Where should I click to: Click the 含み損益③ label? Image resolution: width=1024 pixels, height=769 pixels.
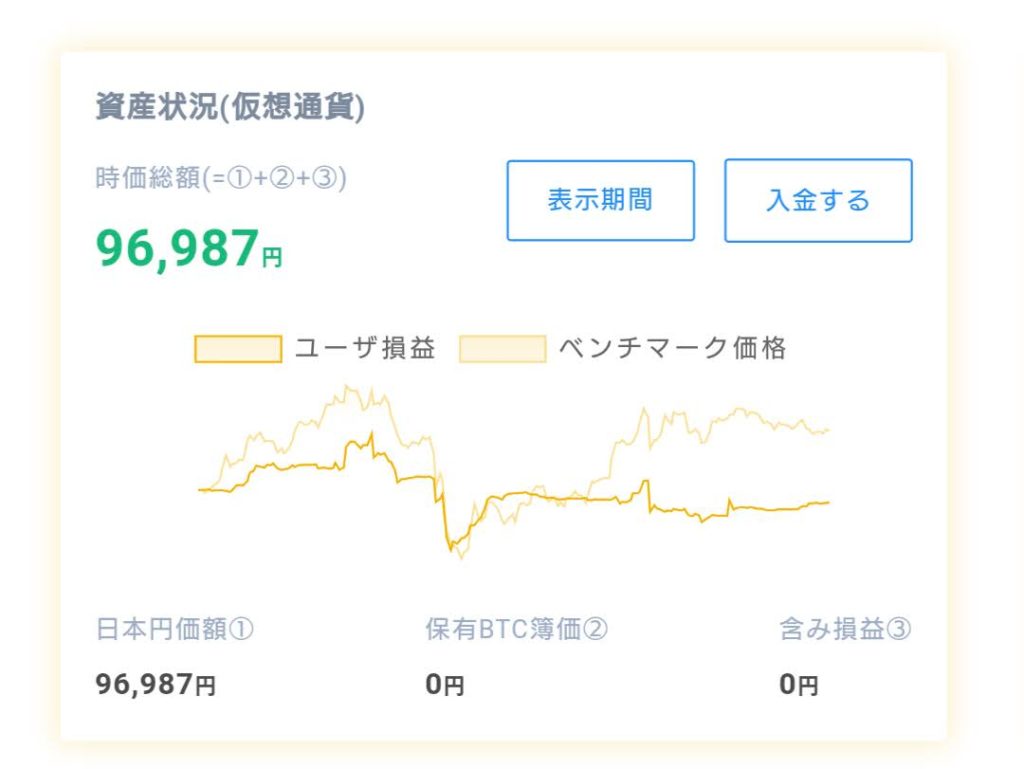(x=845, y=629)
